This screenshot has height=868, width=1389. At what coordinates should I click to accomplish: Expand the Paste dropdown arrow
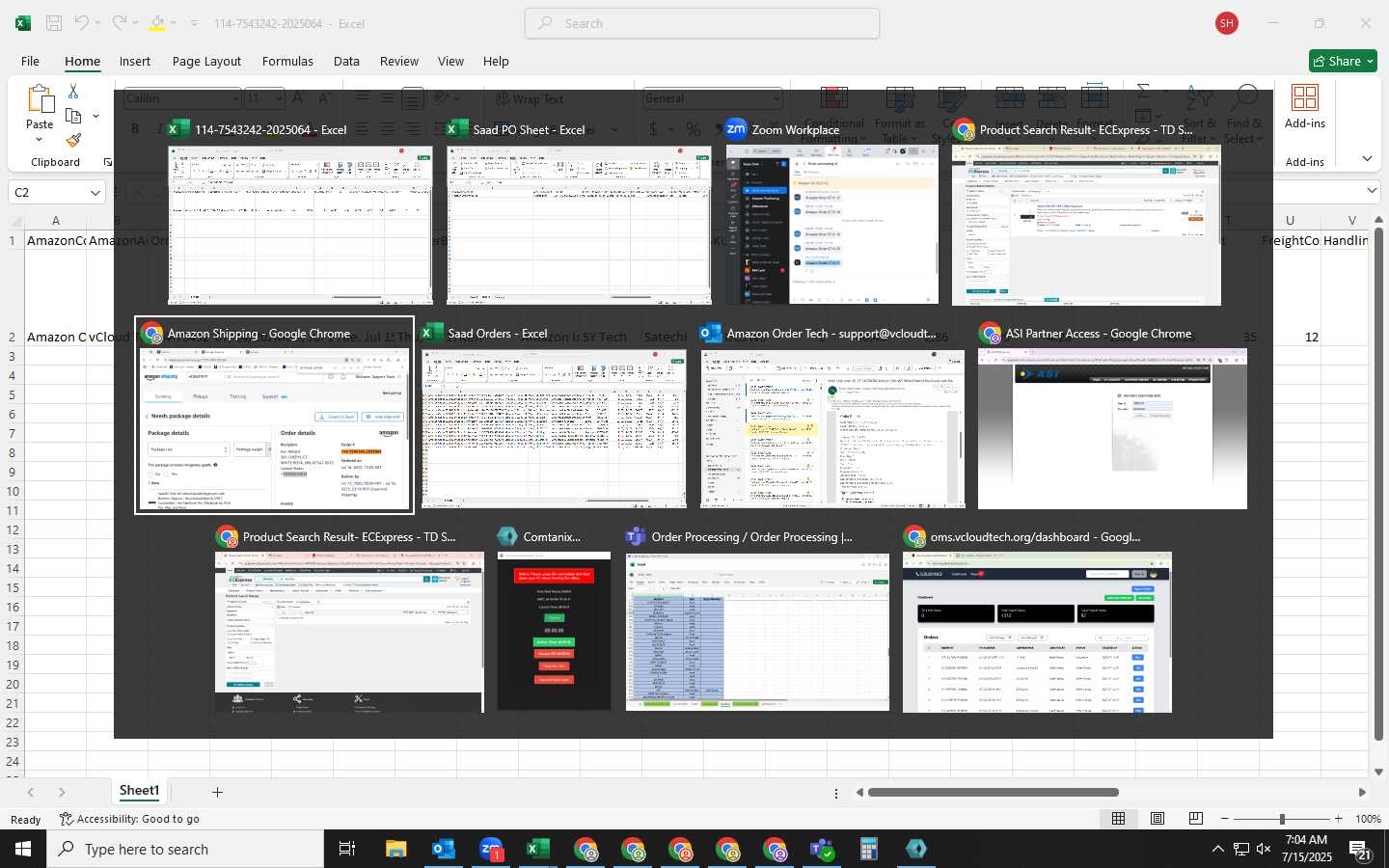click(x=40, y=140)
